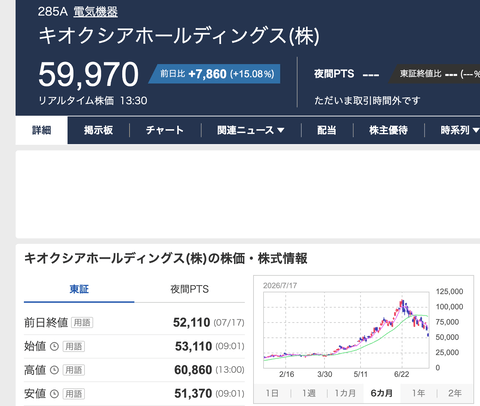Click the 用語 button beside 前日終値
This screenshot has height=406, width=480.
[x=82, y=323]
